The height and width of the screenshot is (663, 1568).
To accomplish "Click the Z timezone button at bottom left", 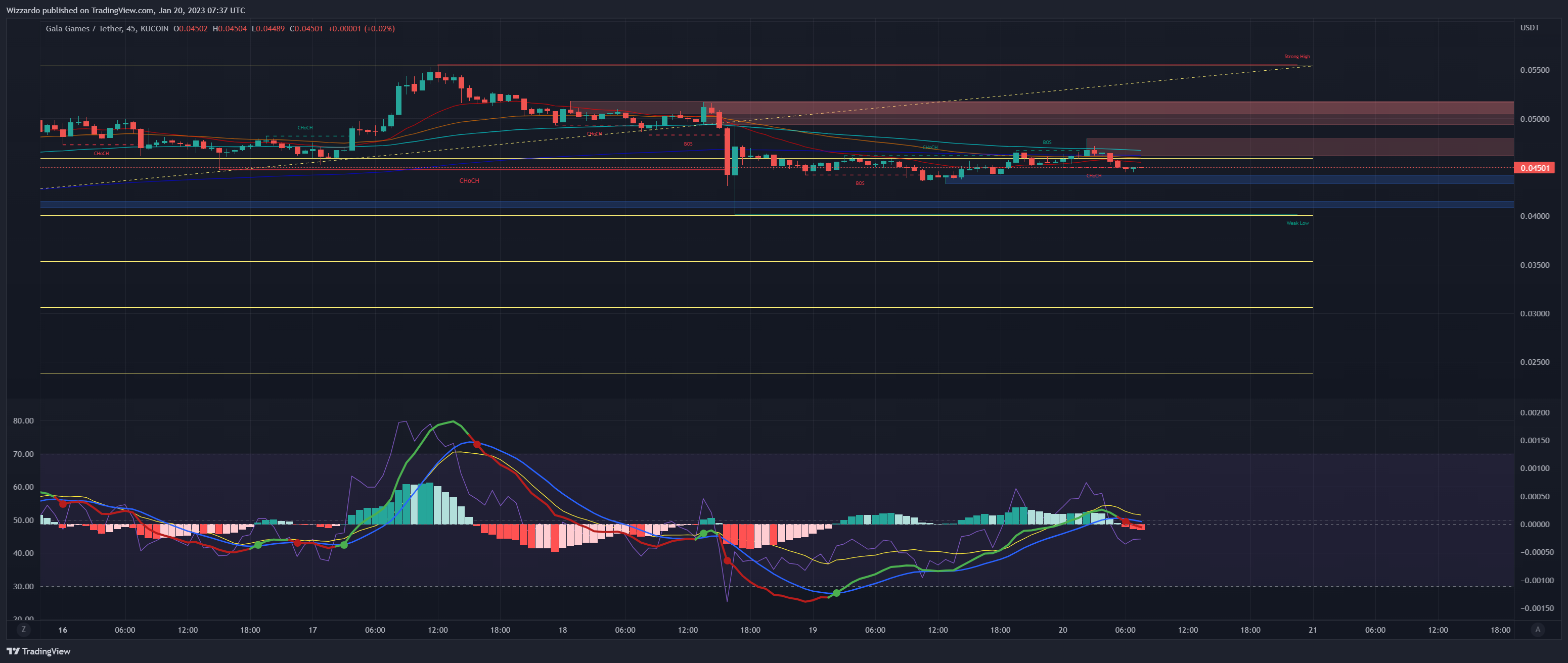I will point(24,630).
